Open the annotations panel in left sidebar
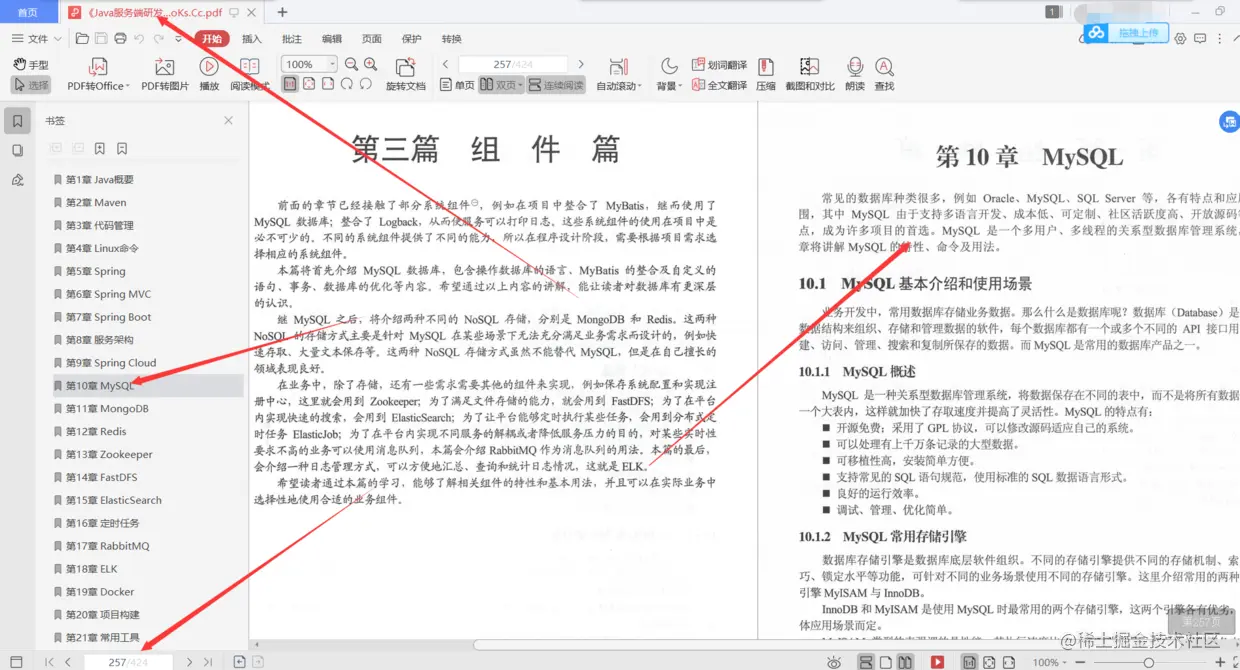Screen dimensions: 1240x670 click(17, 179)
